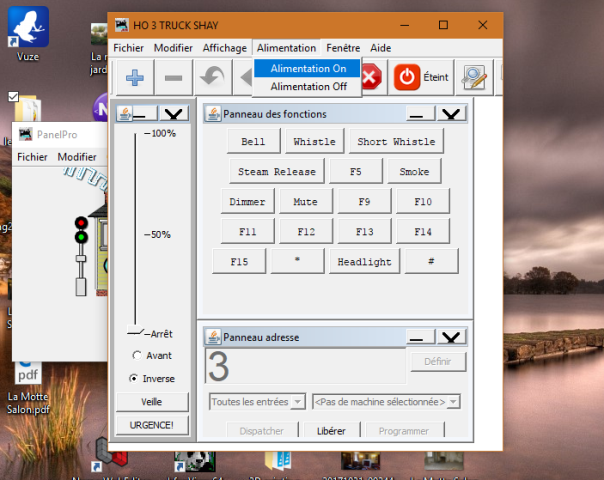Click the curved undo arrow icon
The width and height of the screenshot is (604, 480).
pos(211,77)
